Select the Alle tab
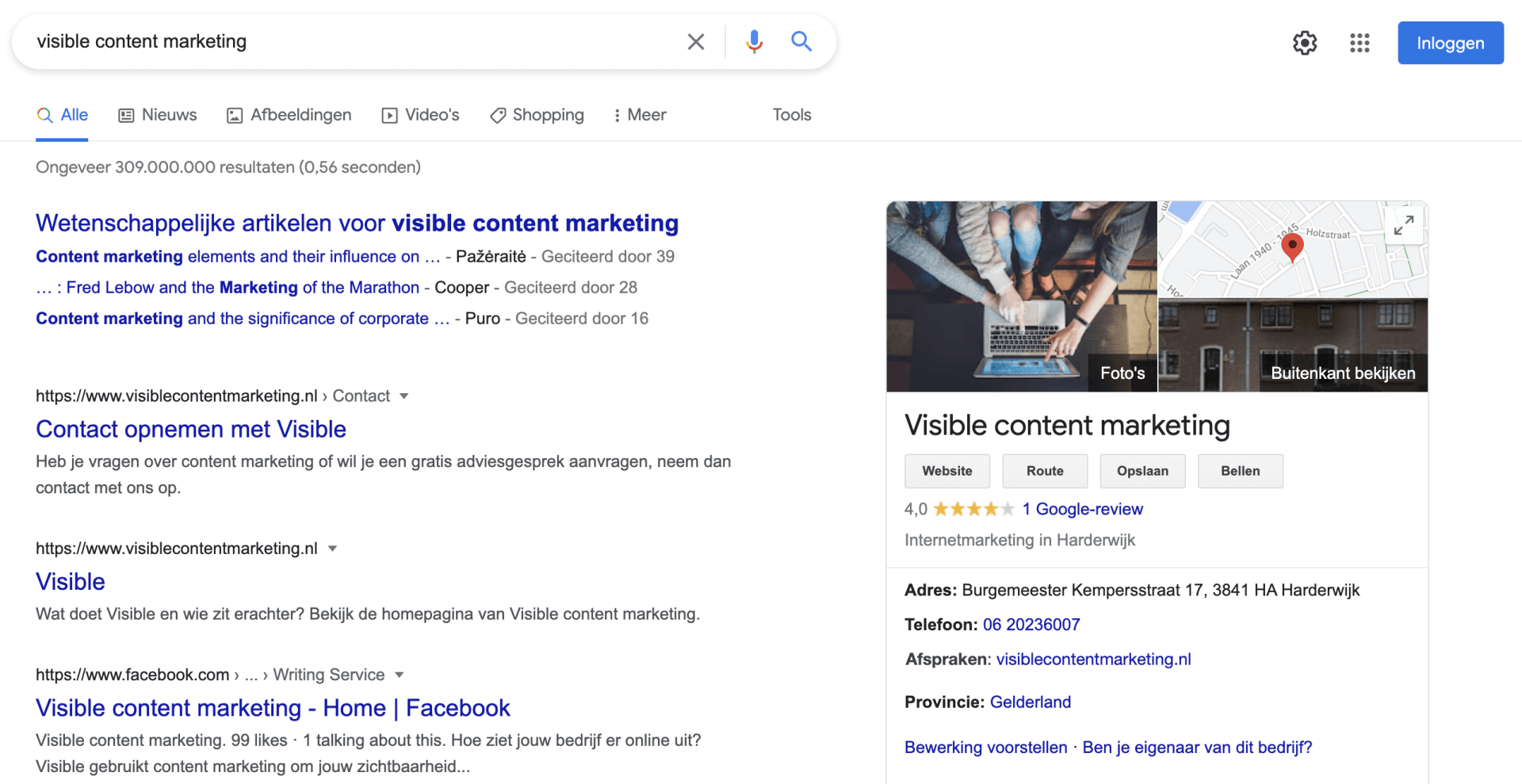 62,115
